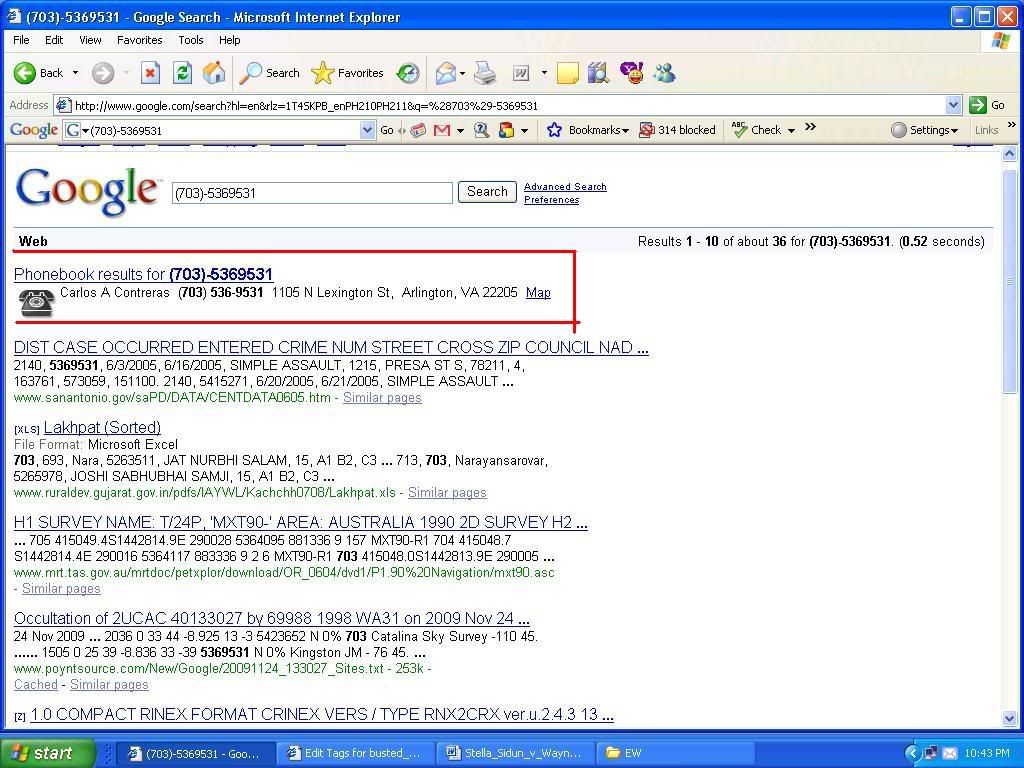Refresh the page with the Refresh icon
1024x768 pixels.
coord(182,73)
